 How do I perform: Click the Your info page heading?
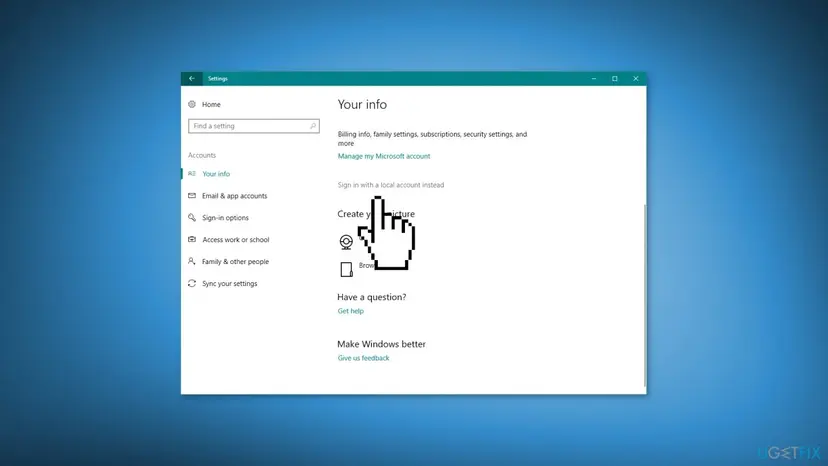362,105
